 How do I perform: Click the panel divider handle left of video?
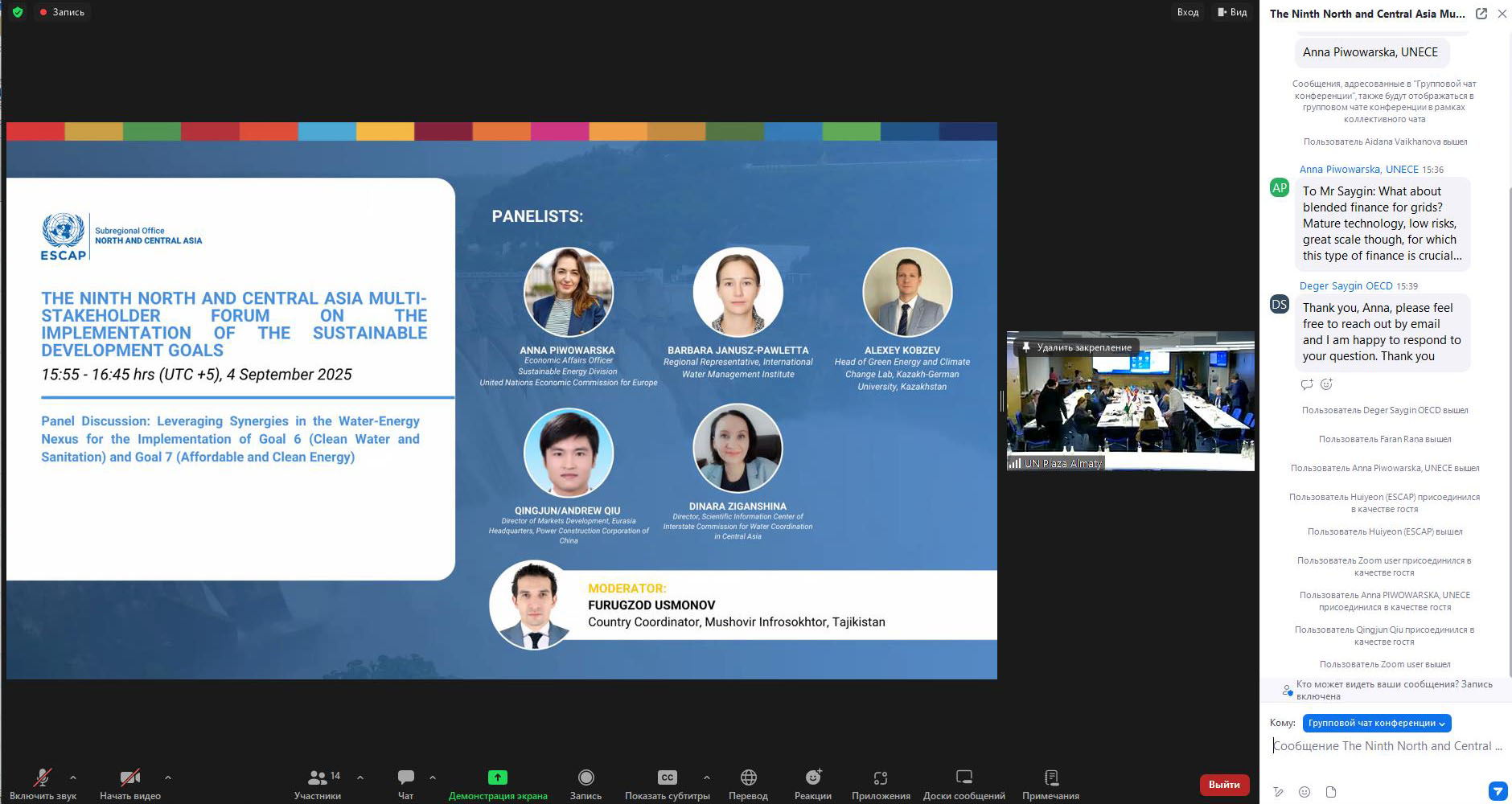tap(1002, 400)
